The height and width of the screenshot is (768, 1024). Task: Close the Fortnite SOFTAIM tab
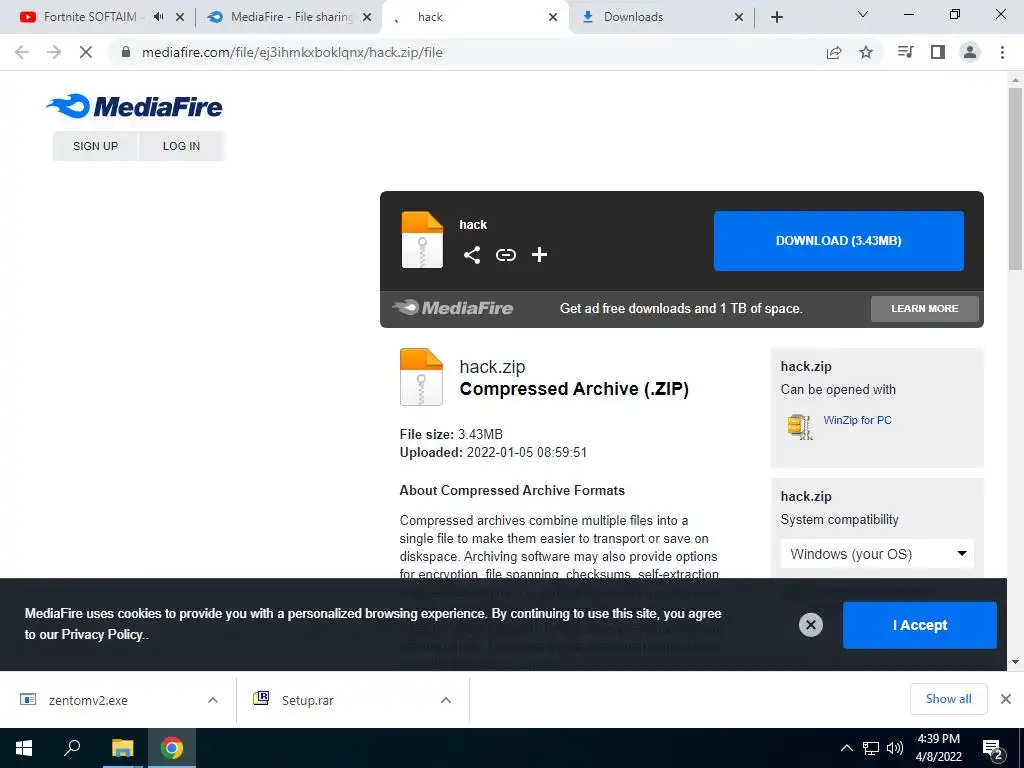click(180, 17)
